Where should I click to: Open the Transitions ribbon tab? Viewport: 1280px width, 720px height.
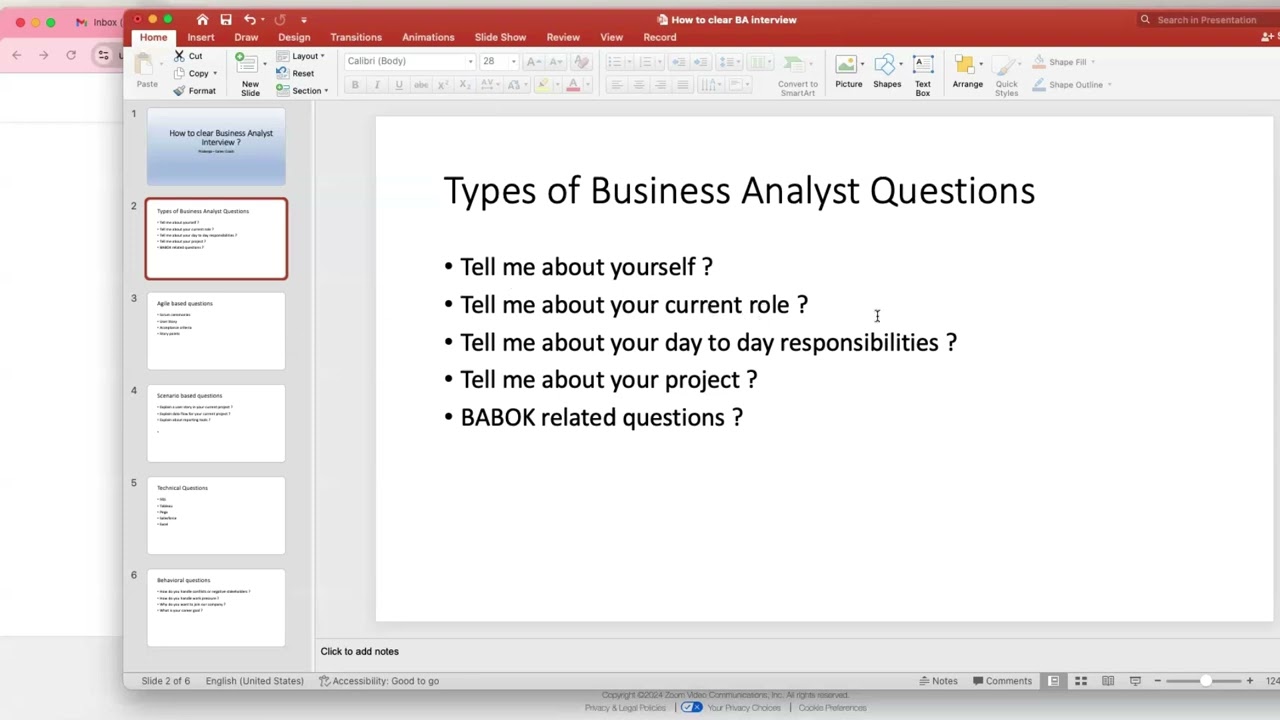(x=356, y=37)
